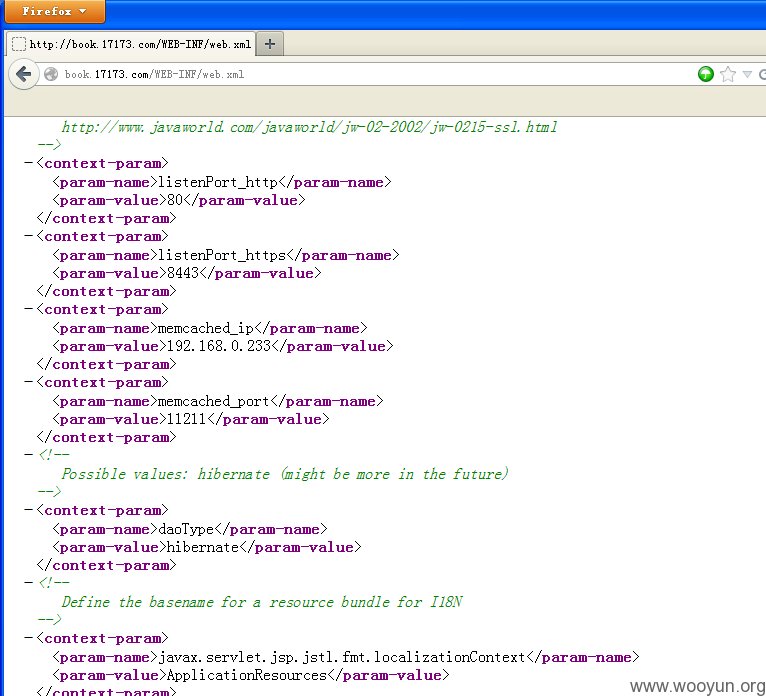Click the javax.servlet.jsp.jstl.fmt.localizationContext text

click(341, 657)
